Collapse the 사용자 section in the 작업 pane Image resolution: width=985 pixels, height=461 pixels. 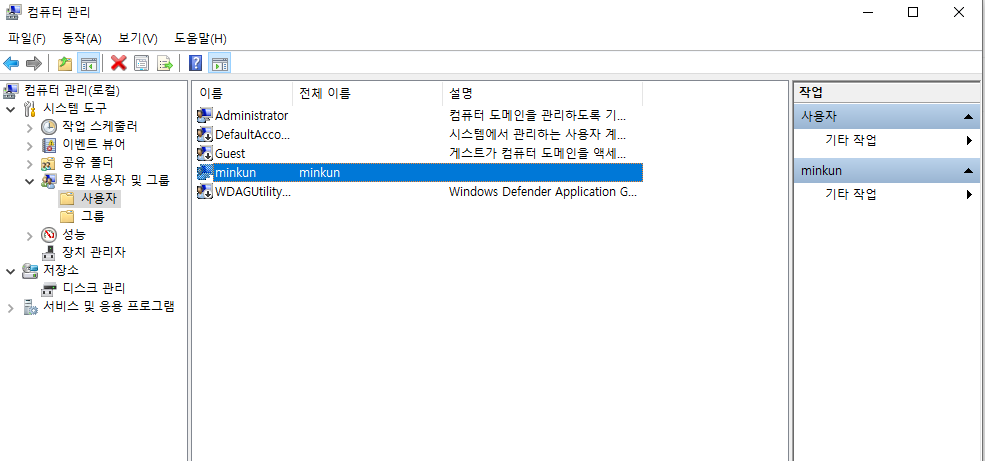coord(967,117)
